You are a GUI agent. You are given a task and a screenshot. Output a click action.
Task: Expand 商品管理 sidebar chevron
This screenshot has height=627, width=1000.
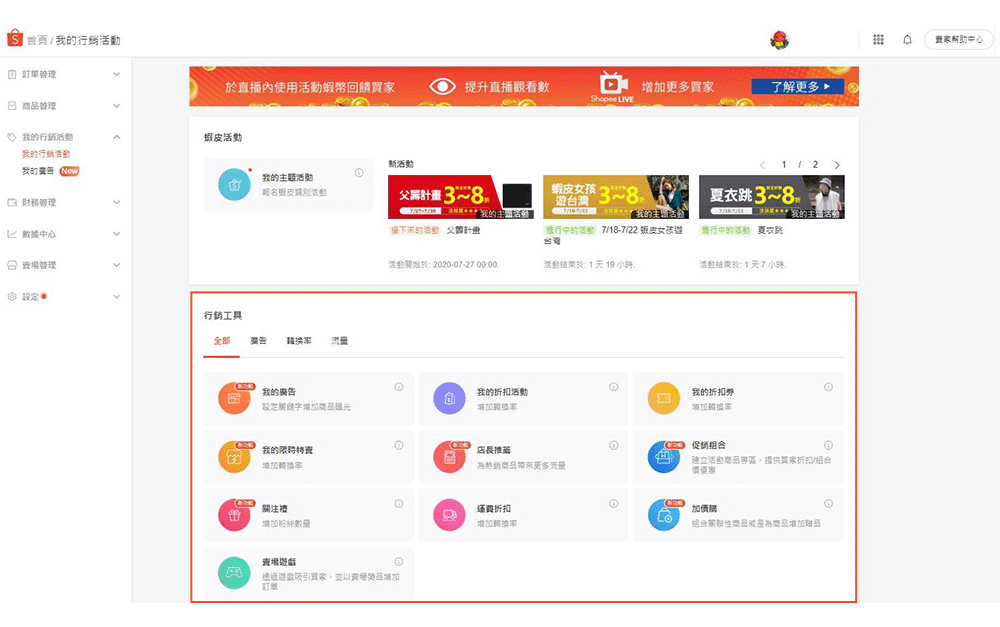click(x=117, y=106)
